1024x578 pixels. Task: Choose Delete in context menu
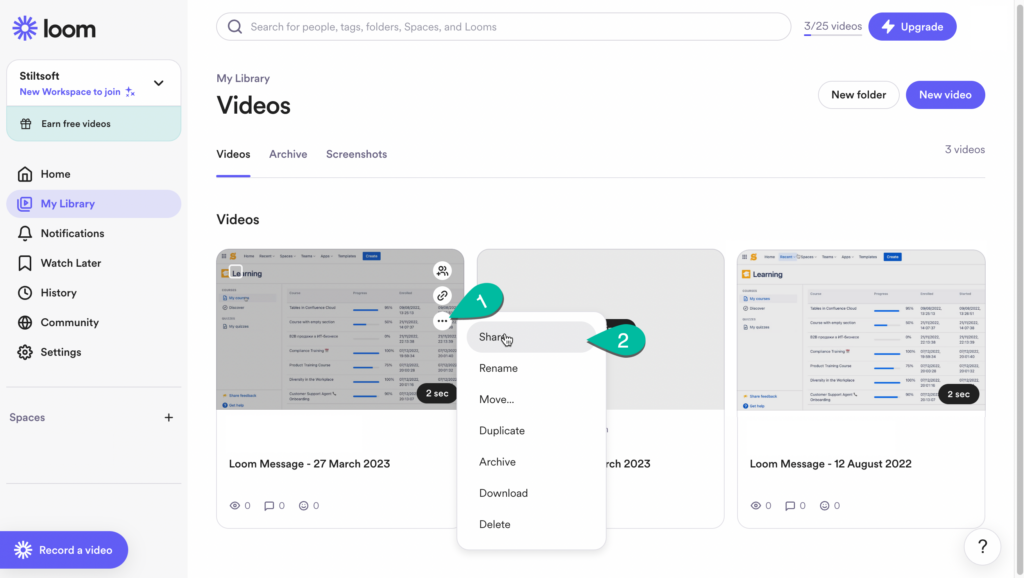coord(531,524)
